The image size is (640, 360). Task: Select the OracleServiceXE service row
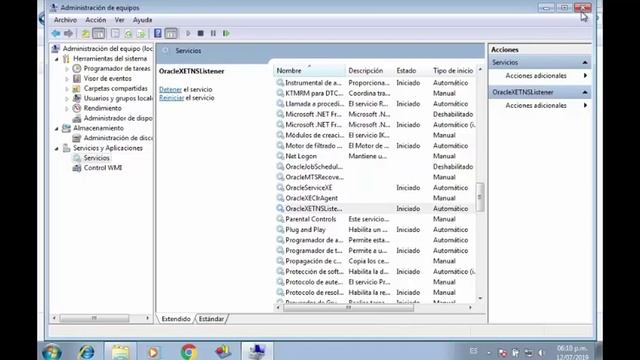click(375, 188)
